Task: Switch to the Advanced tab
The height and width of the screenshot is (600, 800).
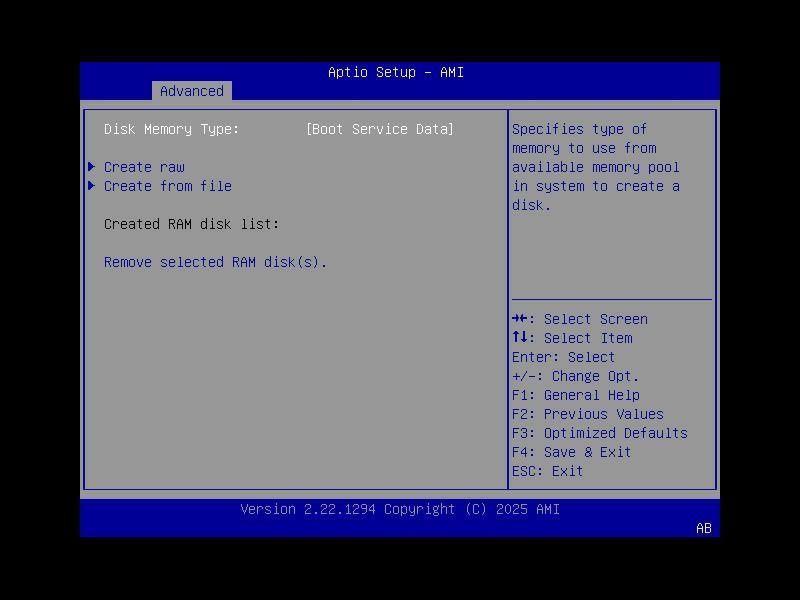Action: coord(191,91)
